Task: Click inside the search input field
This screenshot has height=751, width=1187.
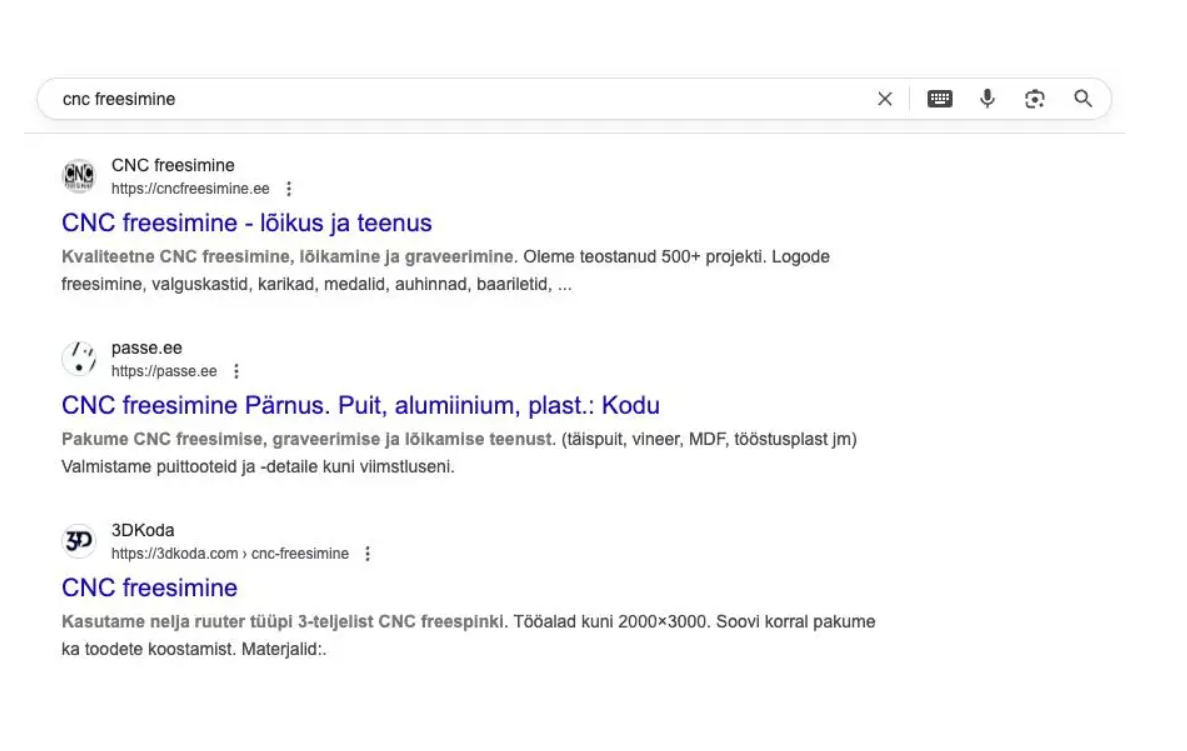Action: click(400, 98)
